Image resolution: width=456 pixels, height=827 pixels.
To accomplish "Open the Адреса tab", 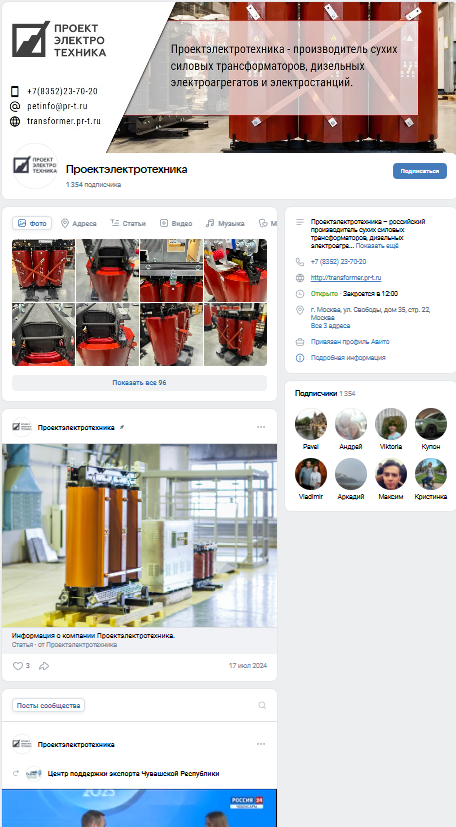I will (79, 223).
